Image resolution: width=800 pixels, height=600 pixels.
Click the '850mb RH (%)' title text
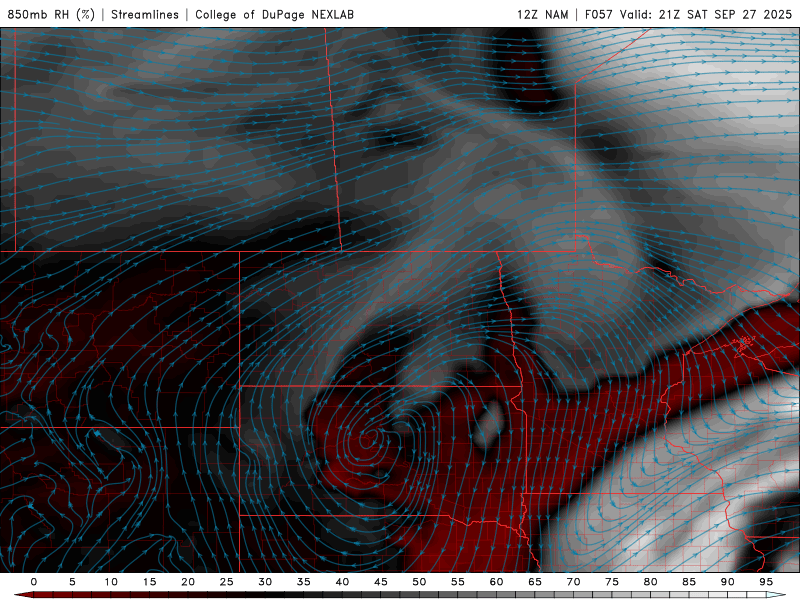click(51, 14)
